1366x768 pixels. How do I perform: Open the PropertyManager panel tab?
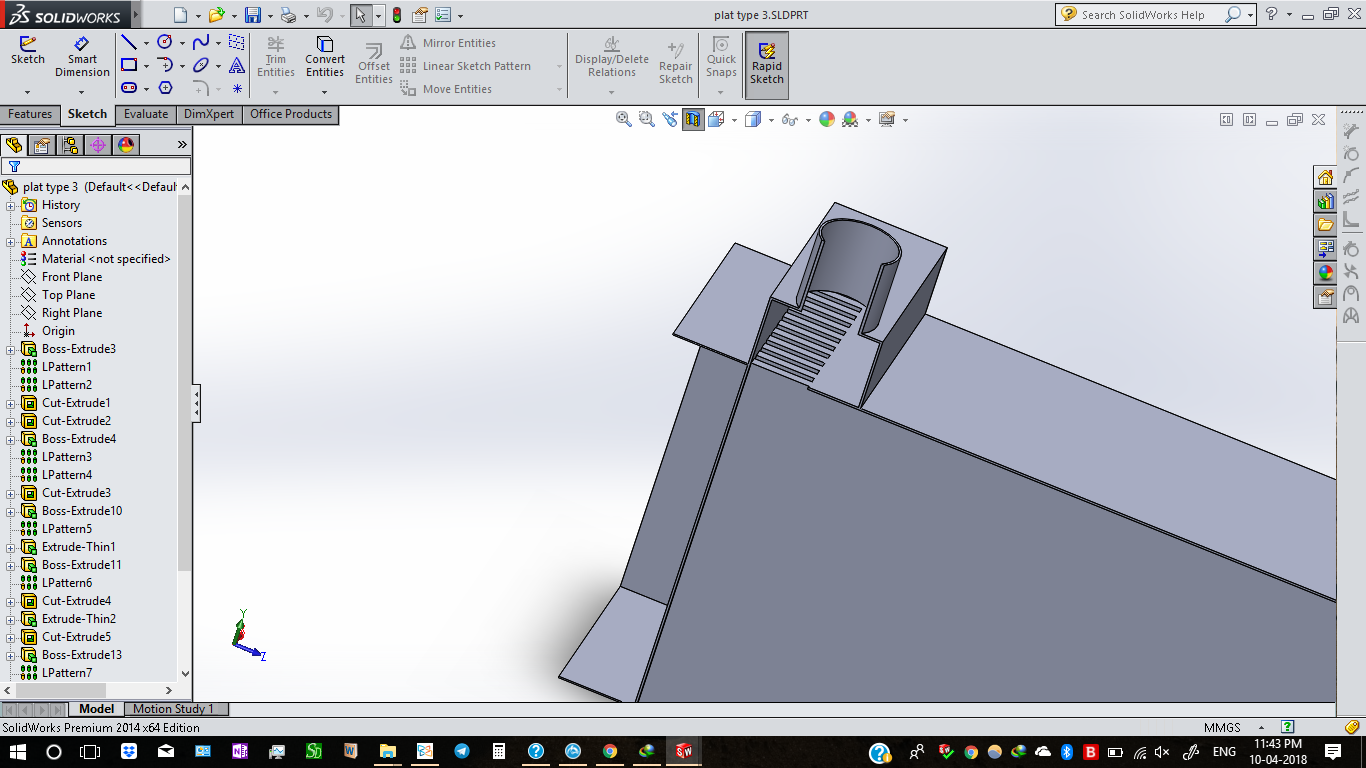(x=41, y=145)
